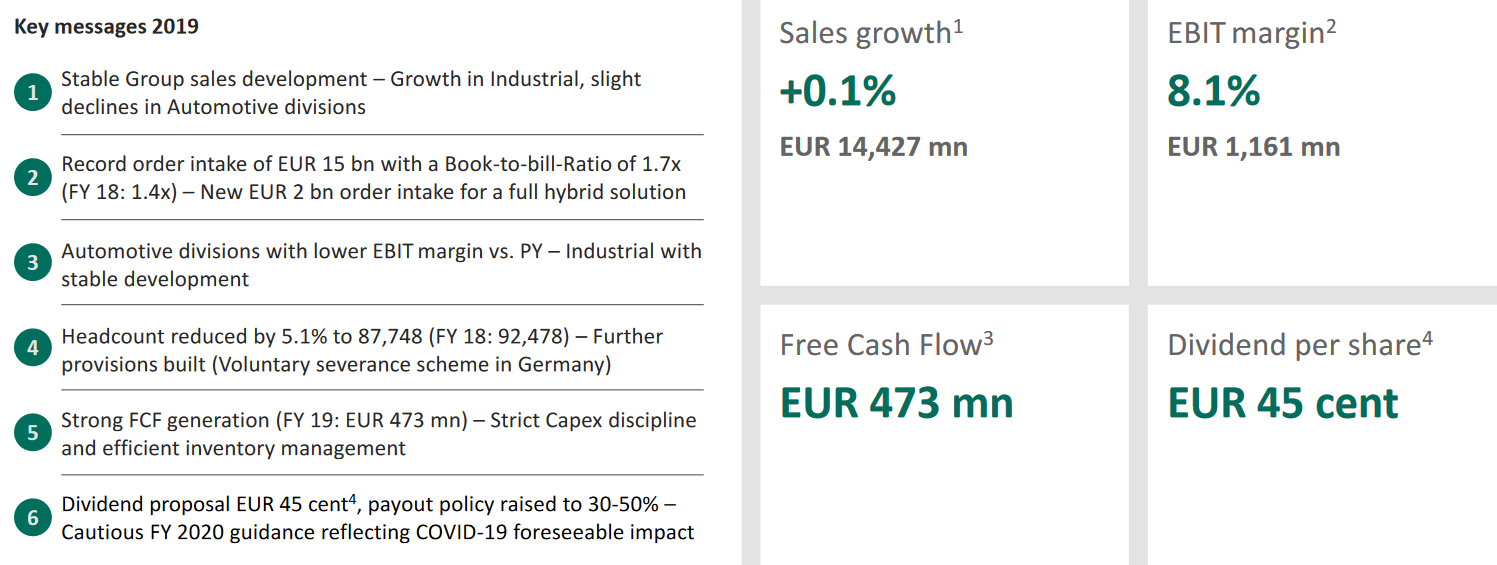The height and width of the screenshot is (565, 1497).
Task: Select the +0.1% sales growth figure
Action: (838, 91)
